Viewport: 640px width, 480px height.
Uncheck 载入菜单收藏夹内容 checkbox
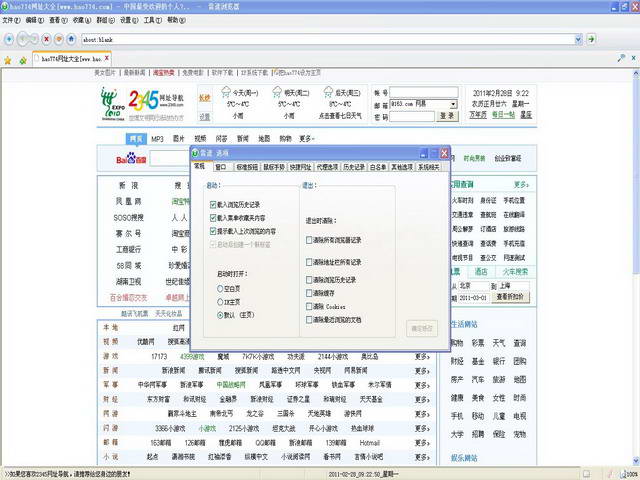[213, 218]
